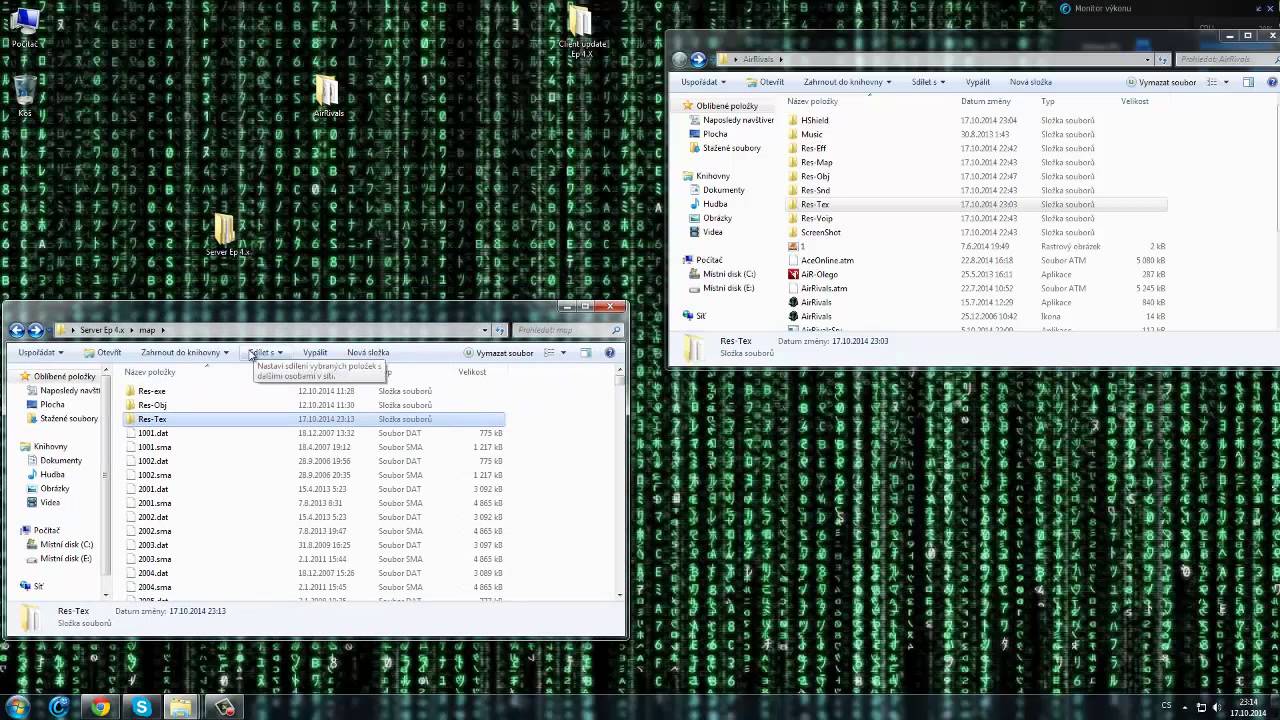Open help in the AirRivals window

point(1271,82)
